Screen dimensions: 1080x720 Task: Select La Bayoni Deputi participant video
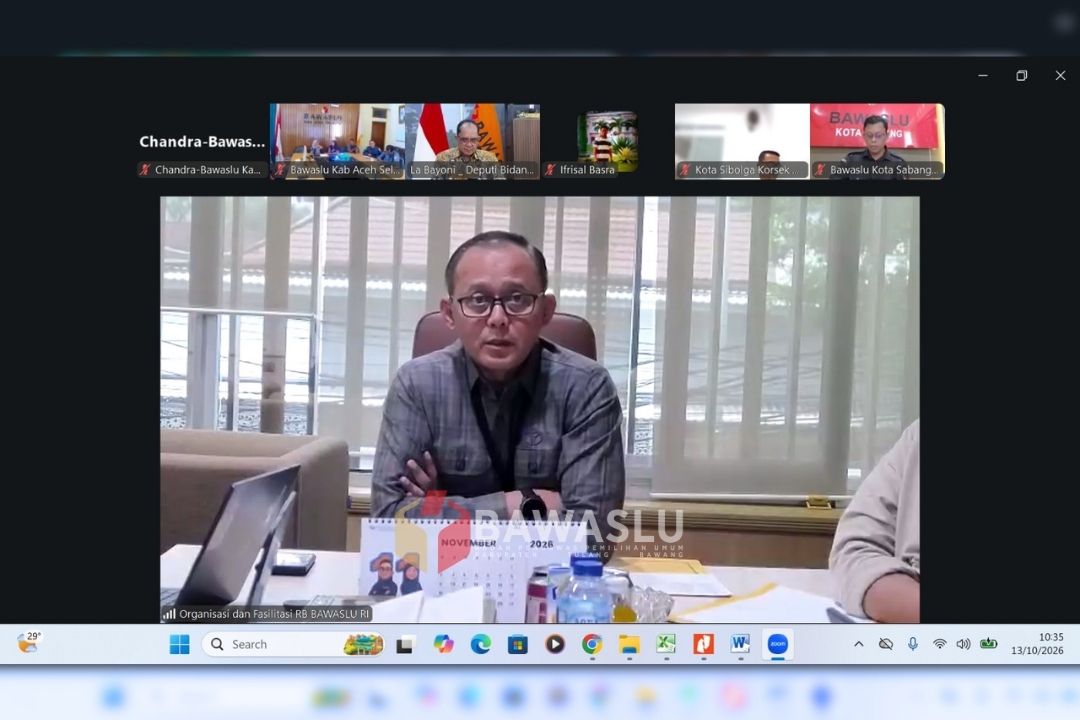point(472,142)
